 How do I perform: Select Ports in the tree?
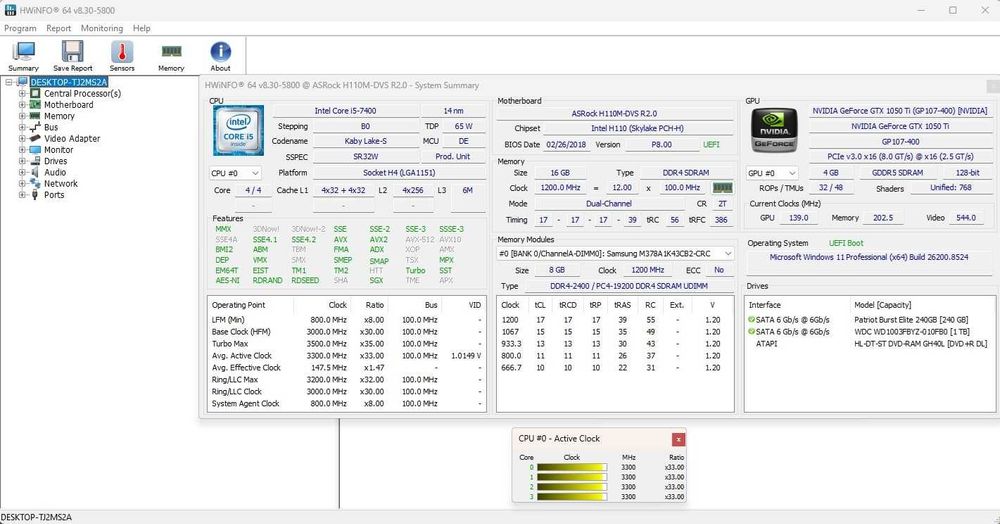pos(54,195)
